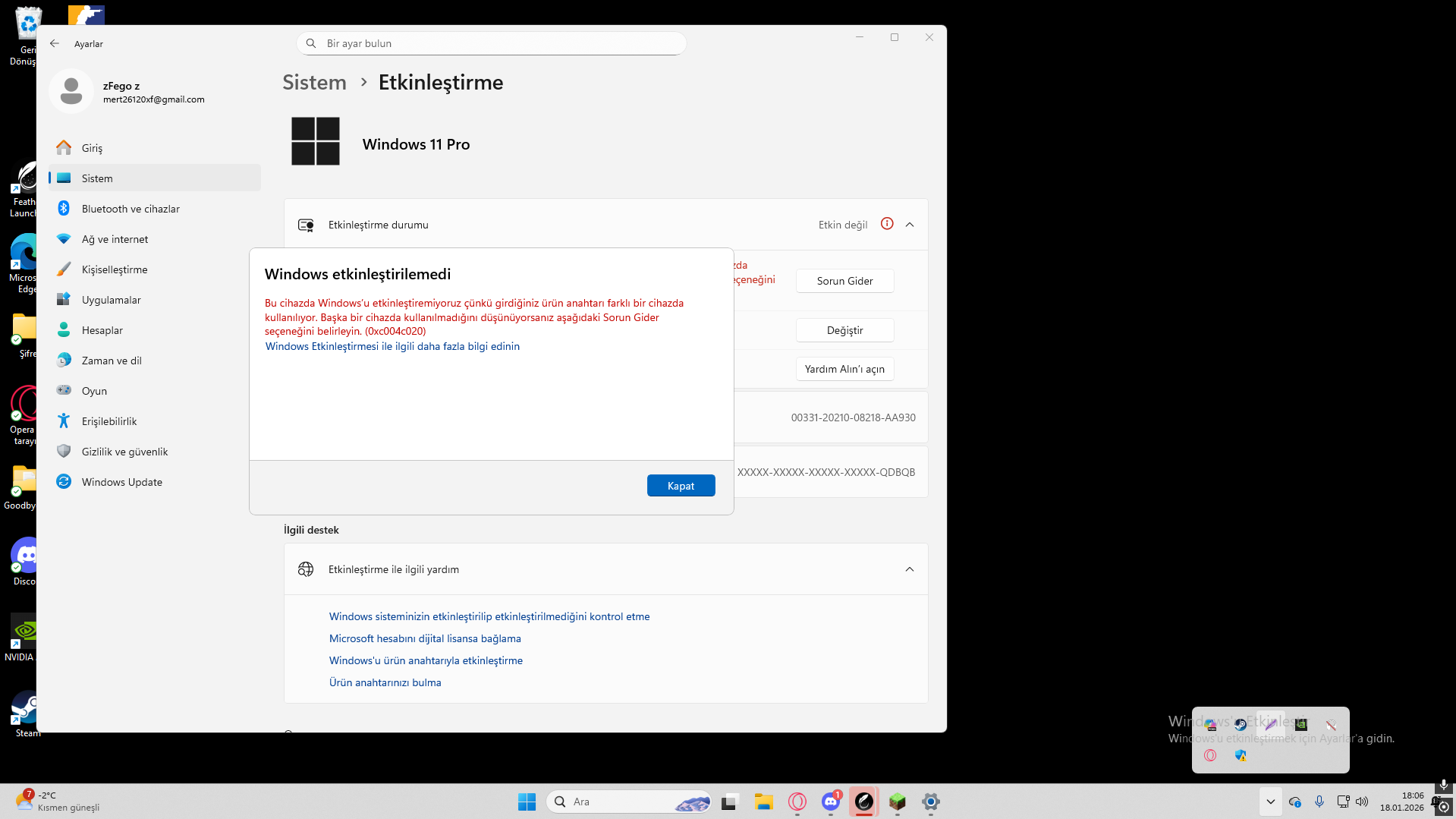Click the network icon in system tray
Screen dimensions: 1456x819
[x=1343, y=802]
